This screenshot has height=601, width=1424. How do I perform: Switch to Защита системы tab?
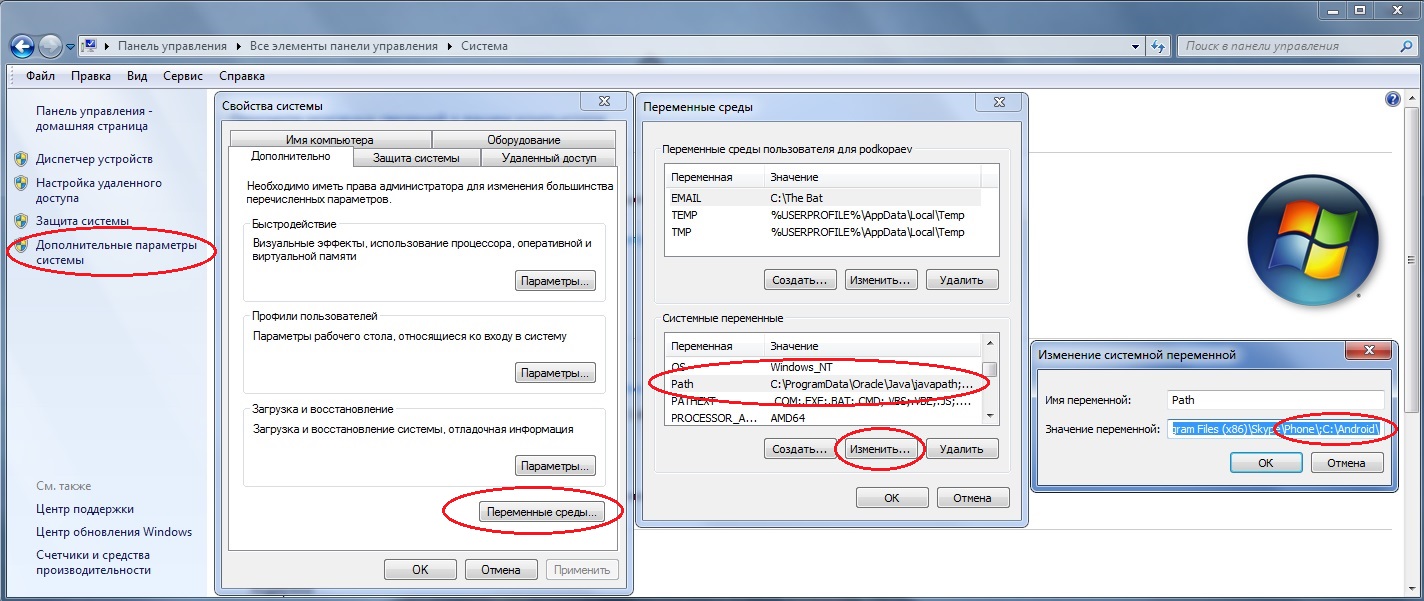tap(416, 158)
